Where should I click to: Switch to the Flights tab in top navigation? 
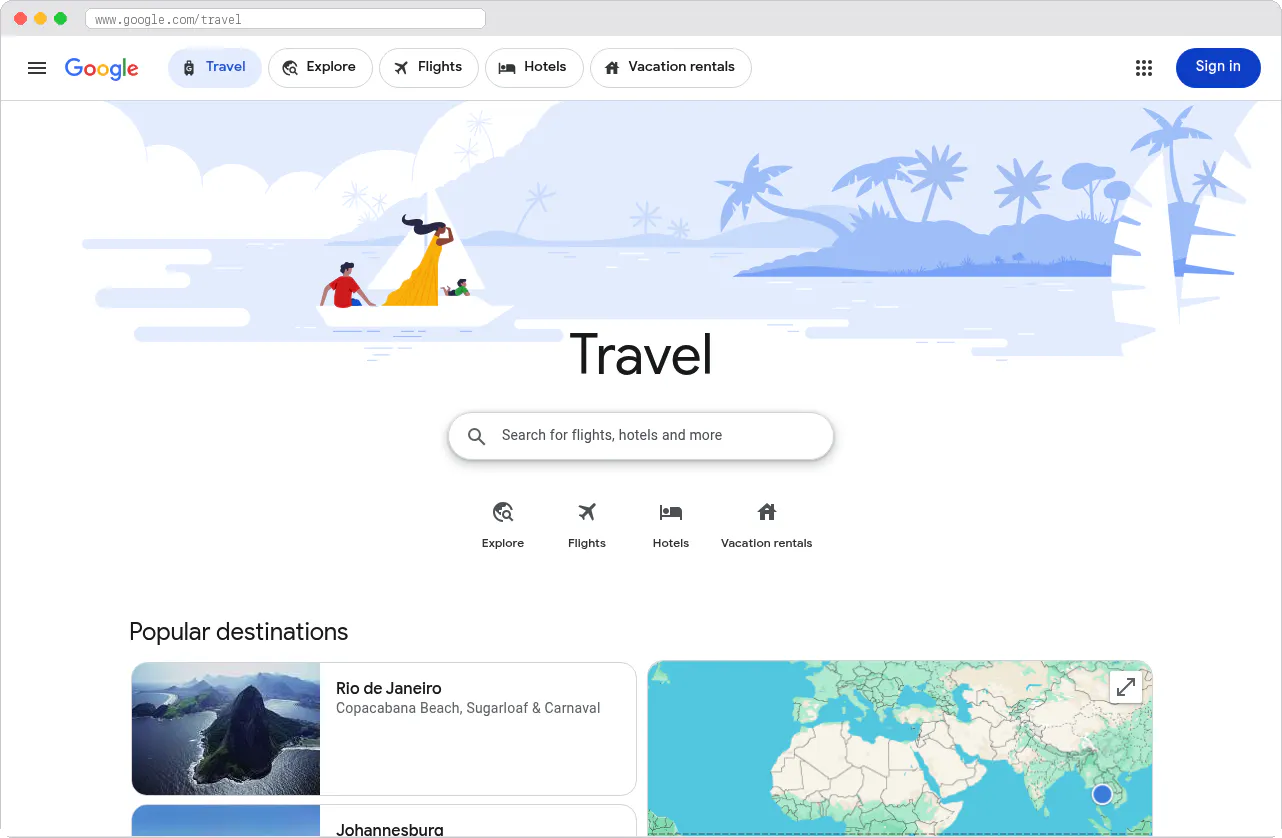(429, 68)
